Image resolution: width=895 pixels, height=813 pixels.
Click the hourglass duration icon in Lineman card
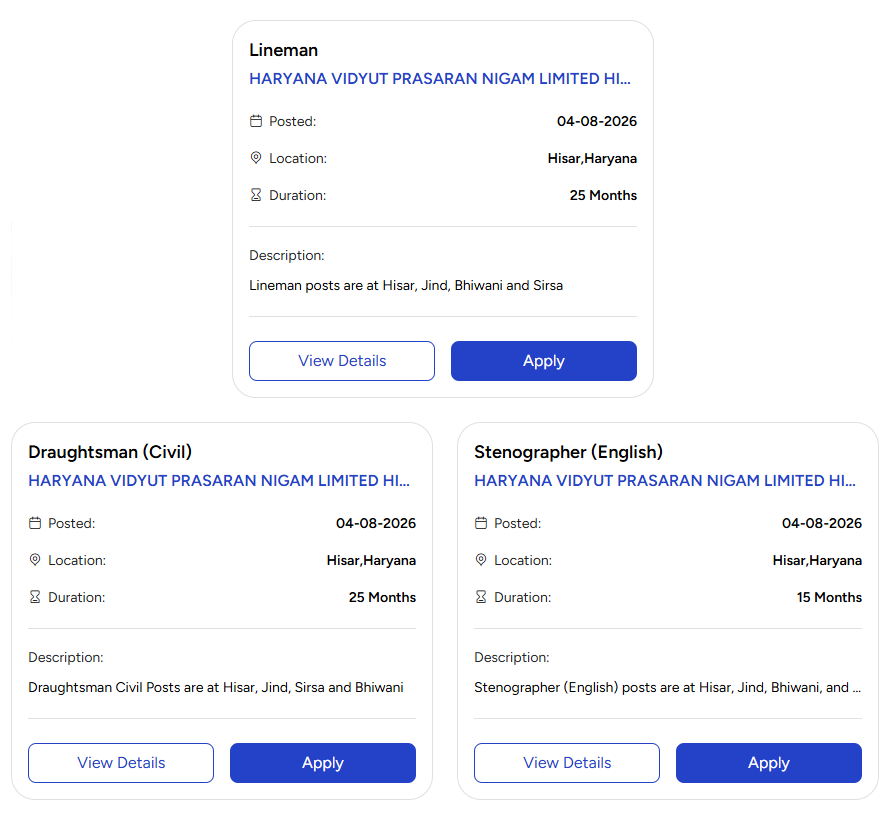tap(256, 195)
